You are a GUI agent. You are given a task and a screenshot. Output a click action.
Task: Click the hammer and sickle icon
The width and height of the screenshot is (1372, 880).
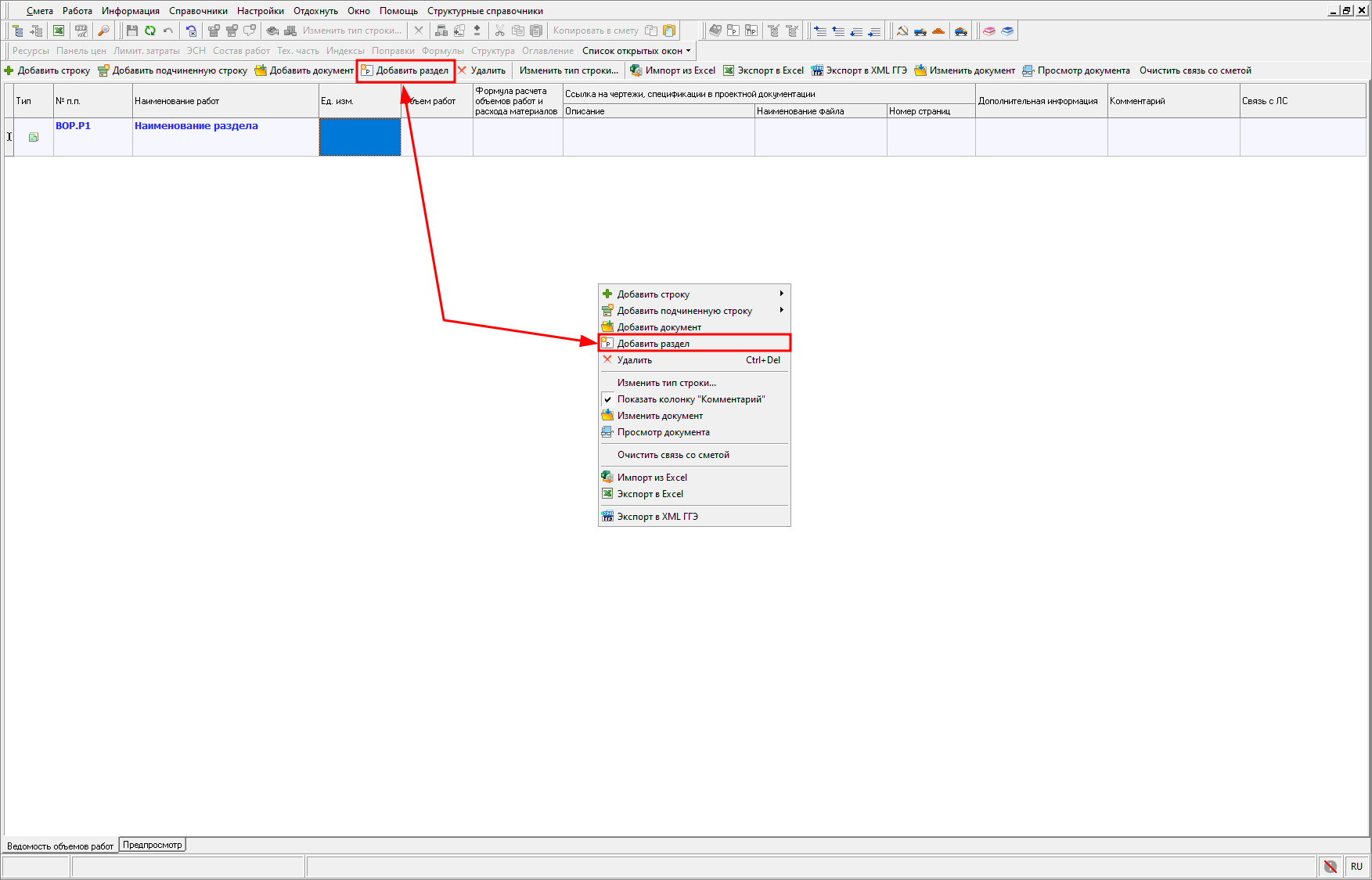[902, 31]
